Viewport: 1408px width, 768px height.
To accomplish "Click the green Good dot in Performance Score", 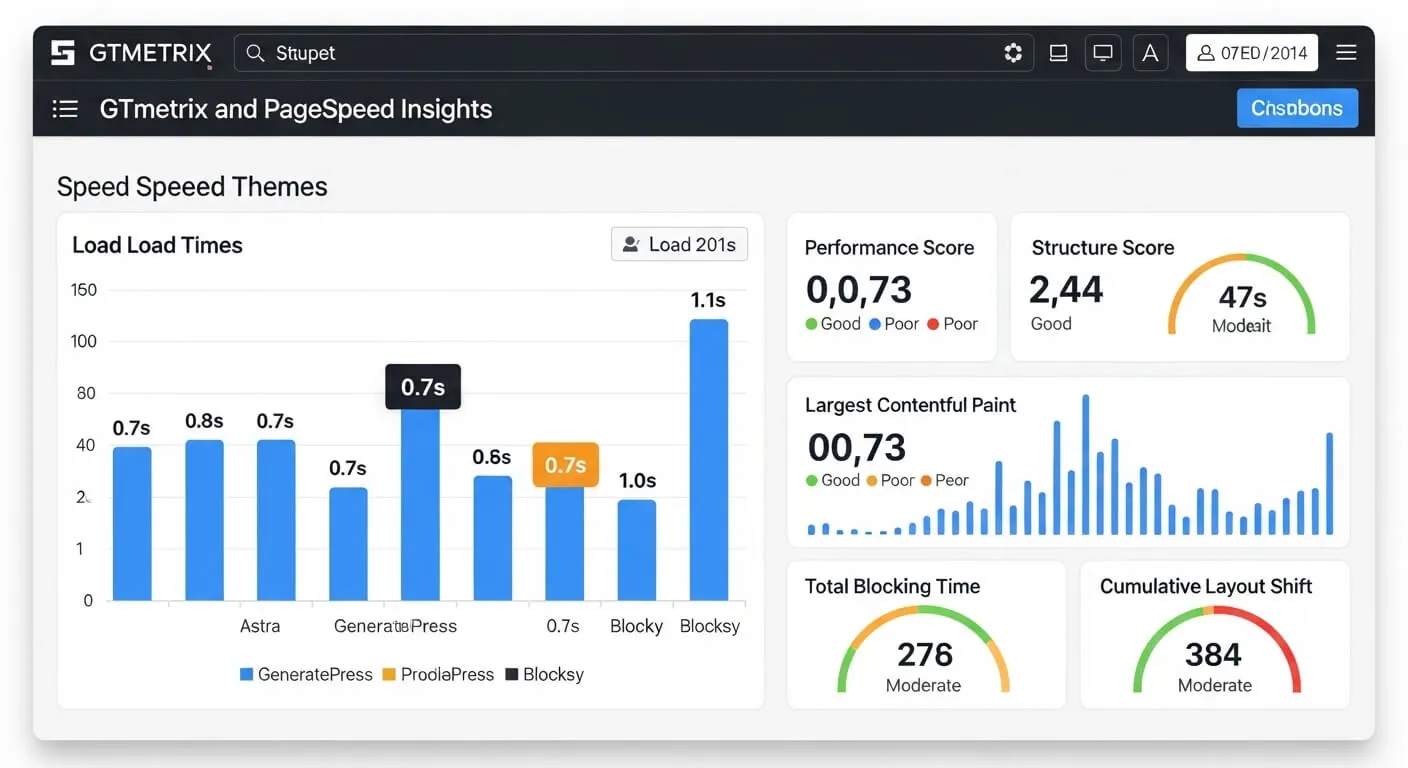I will (811, 324).
